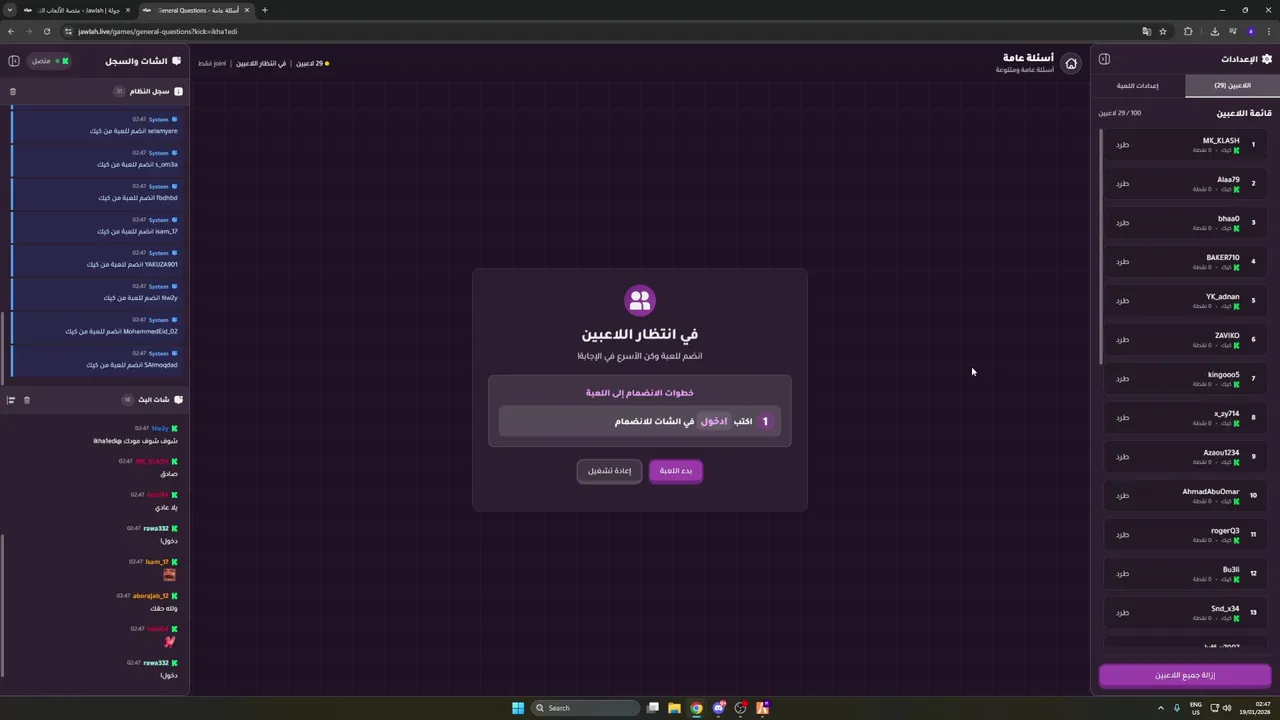This screenshot has width=1280, height=720.
Task: Clear the stream chat with its trash icon
Action: tap(27, 400)
